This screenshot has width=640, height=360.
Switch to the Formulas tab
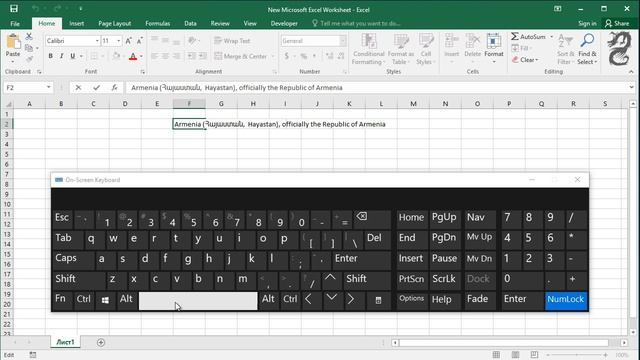(158, 23)
